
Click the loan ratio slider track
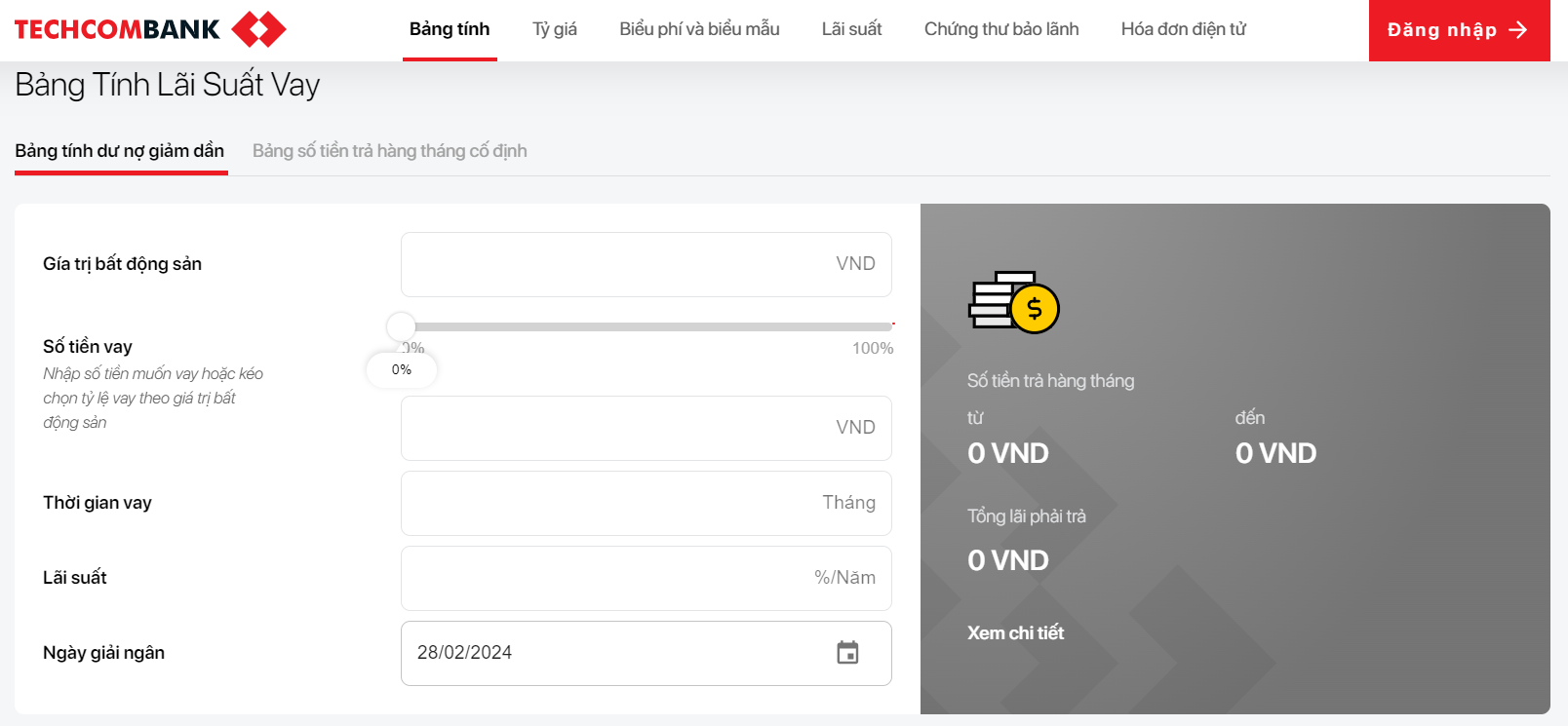click(x=647, y=326)
